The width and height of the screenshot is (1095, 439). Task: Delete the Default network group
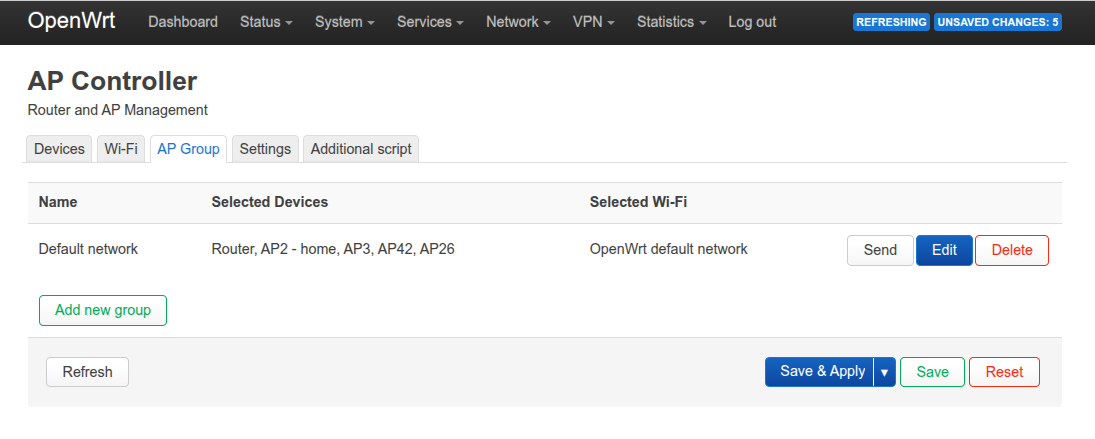point(1011,250)
